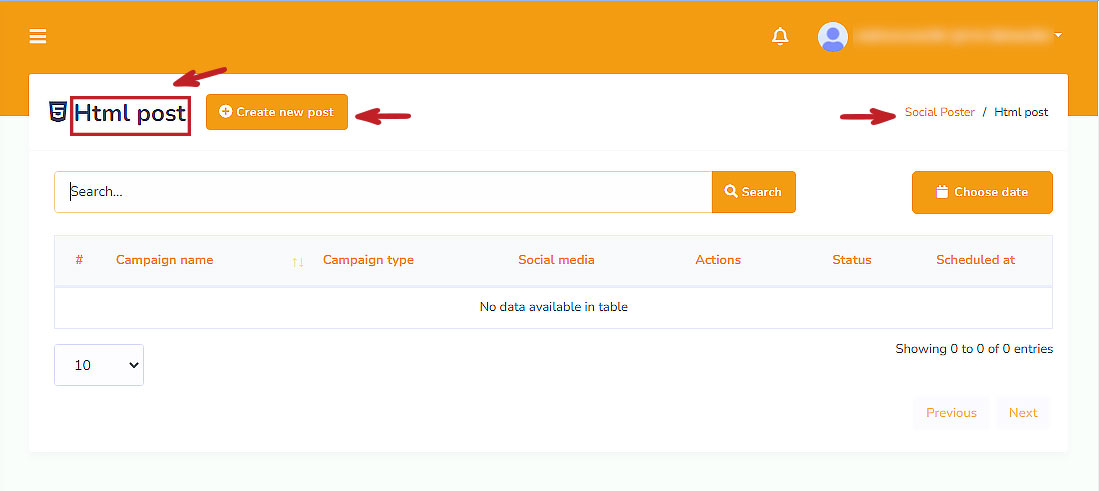Open the entries-per-page dropdown showing 10

99,365
